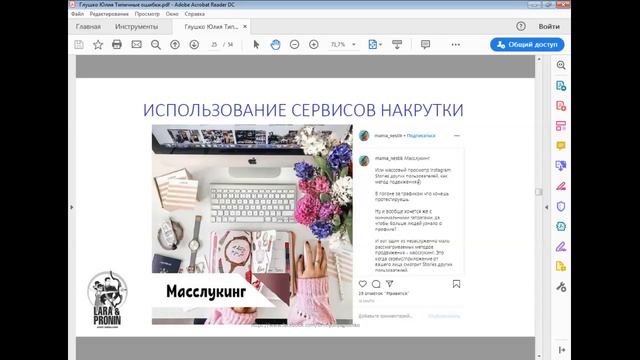Switch to Главная tab

(88, 27)
